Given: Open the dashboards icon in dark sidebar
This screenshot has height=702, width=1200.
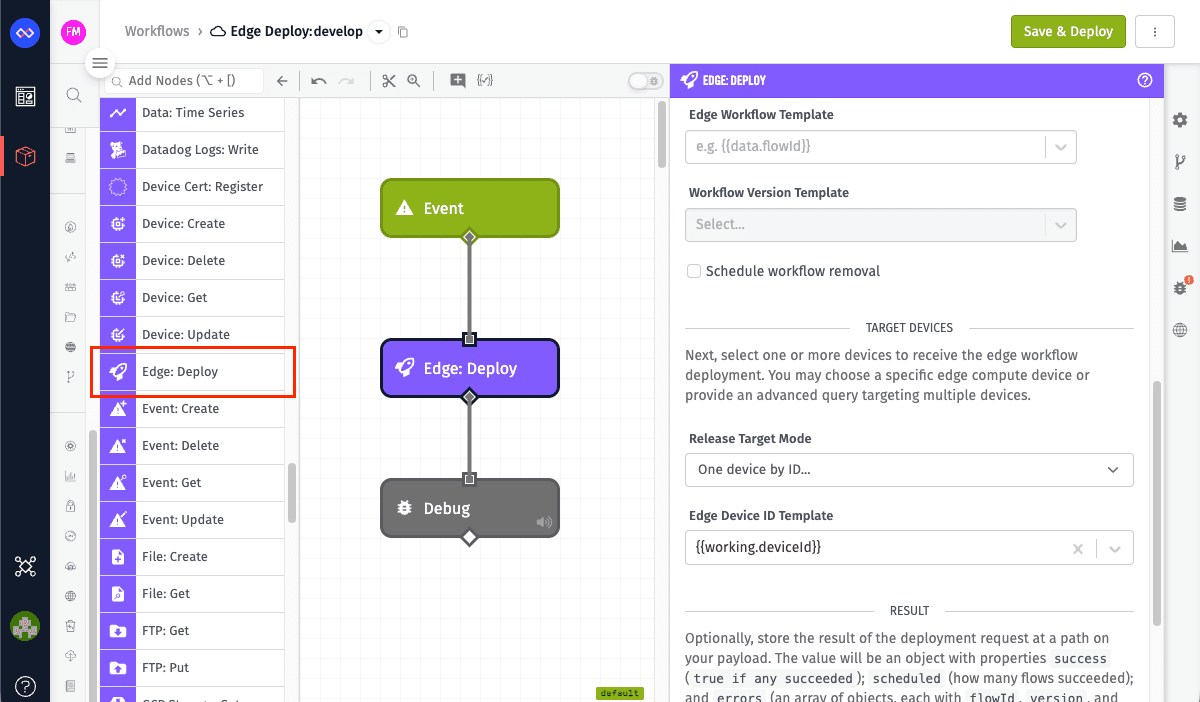Looking at the screenshot, I should click(x=25, y=96).
